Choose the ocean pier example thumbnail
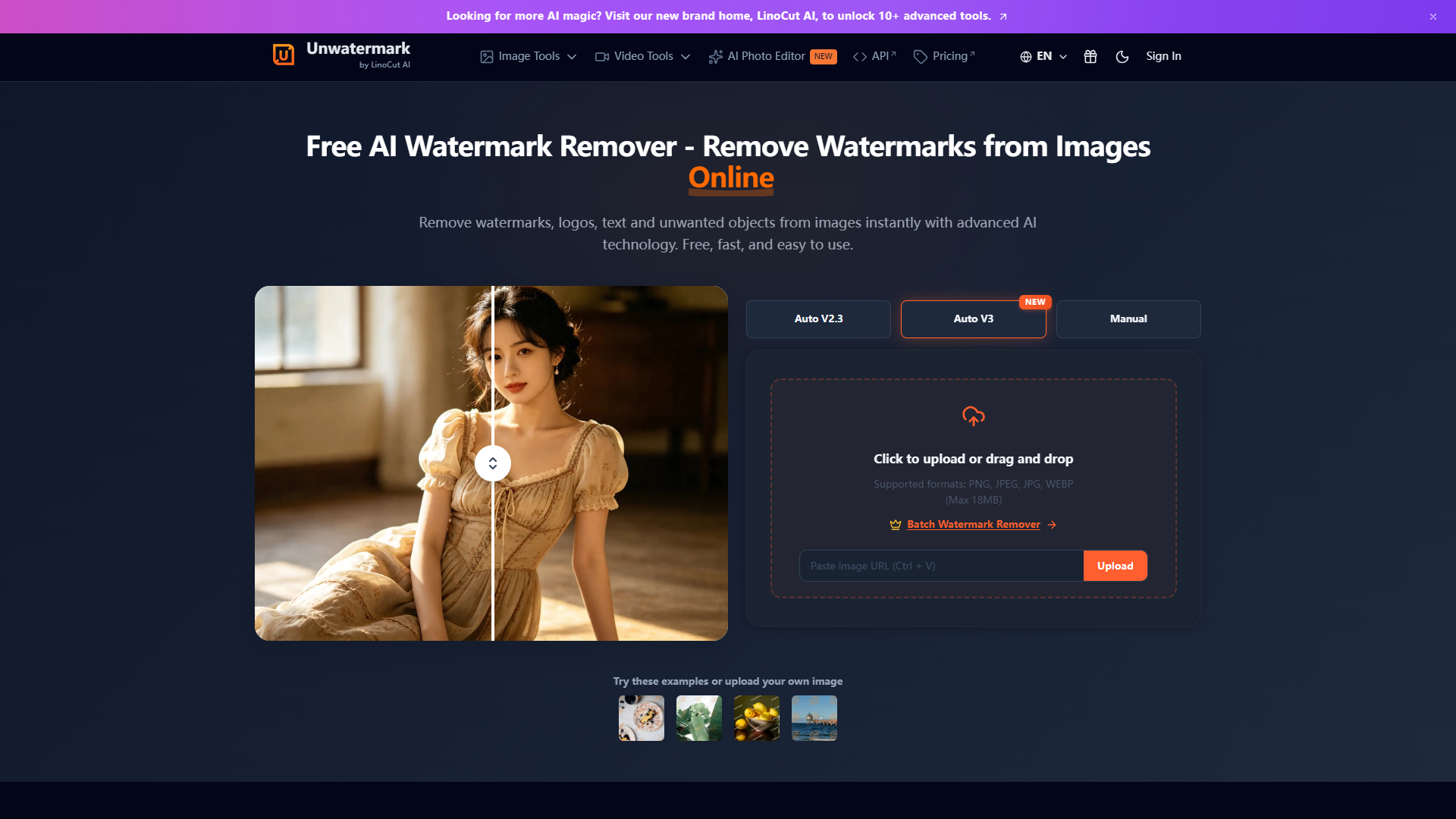1456x819 pixels. [x=814, y=718]
